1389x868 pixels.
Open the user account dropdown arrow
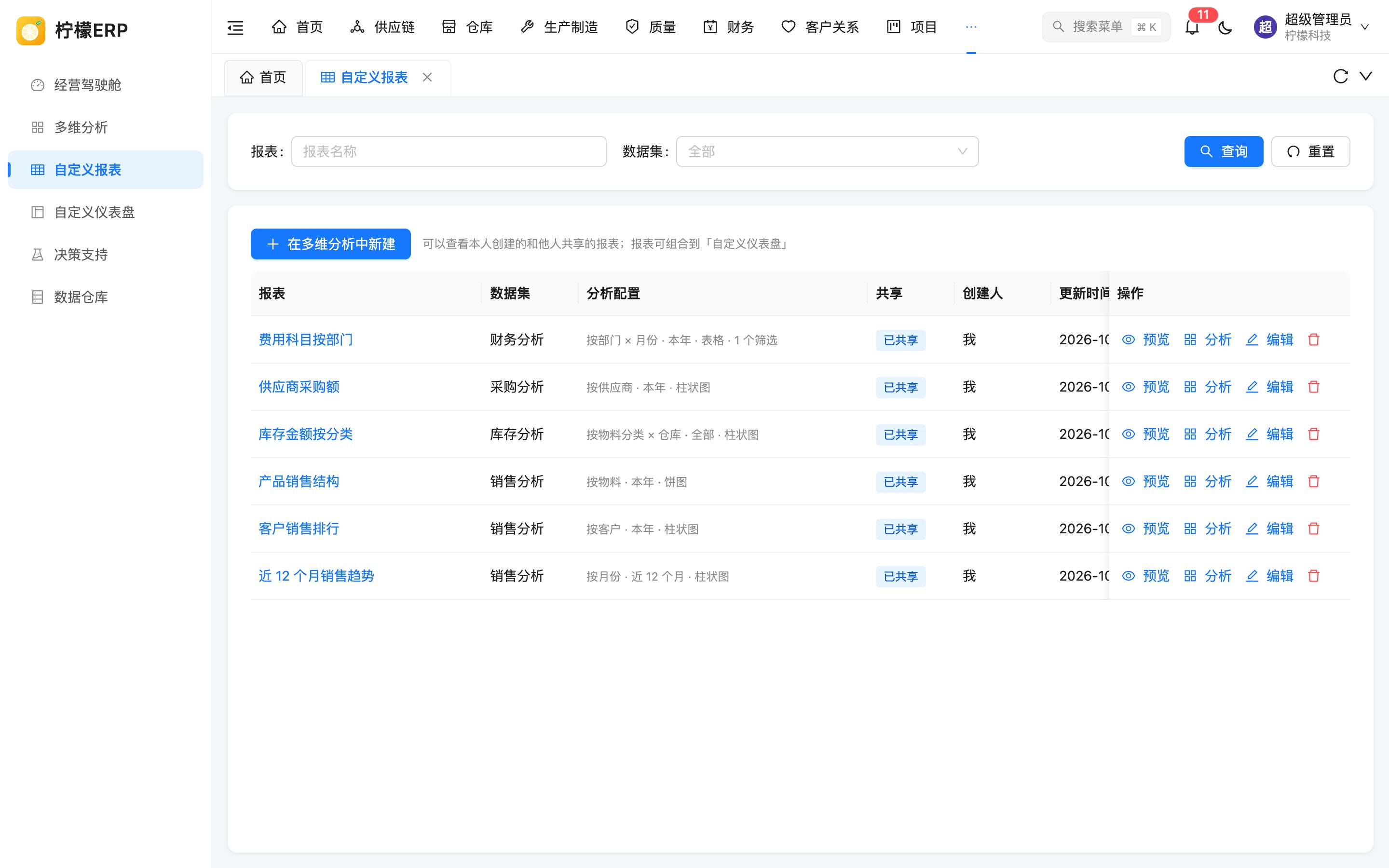coord(1365,27)
